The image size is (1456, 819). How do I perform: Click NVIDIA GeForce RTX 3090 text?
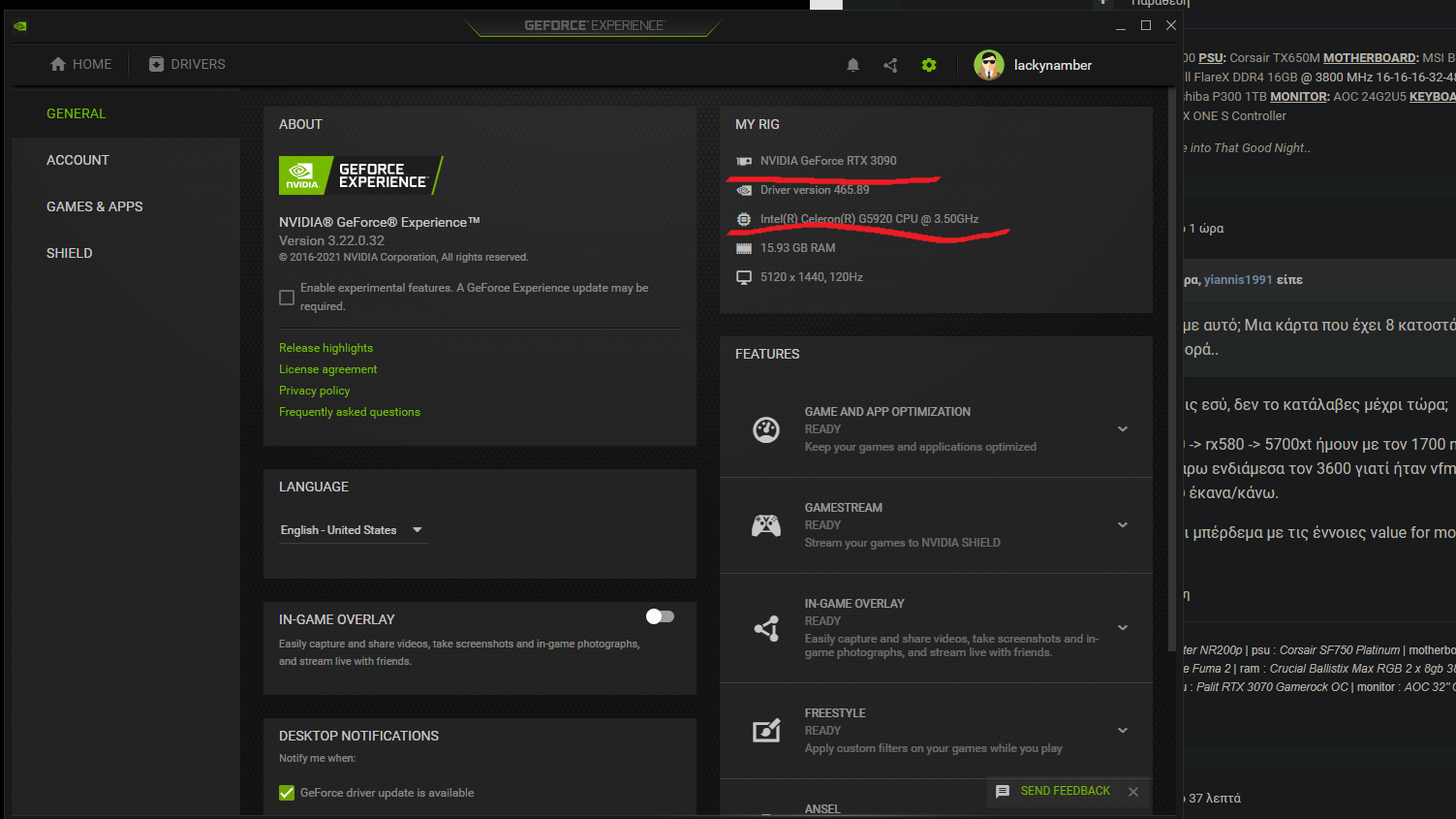(828, 161)
